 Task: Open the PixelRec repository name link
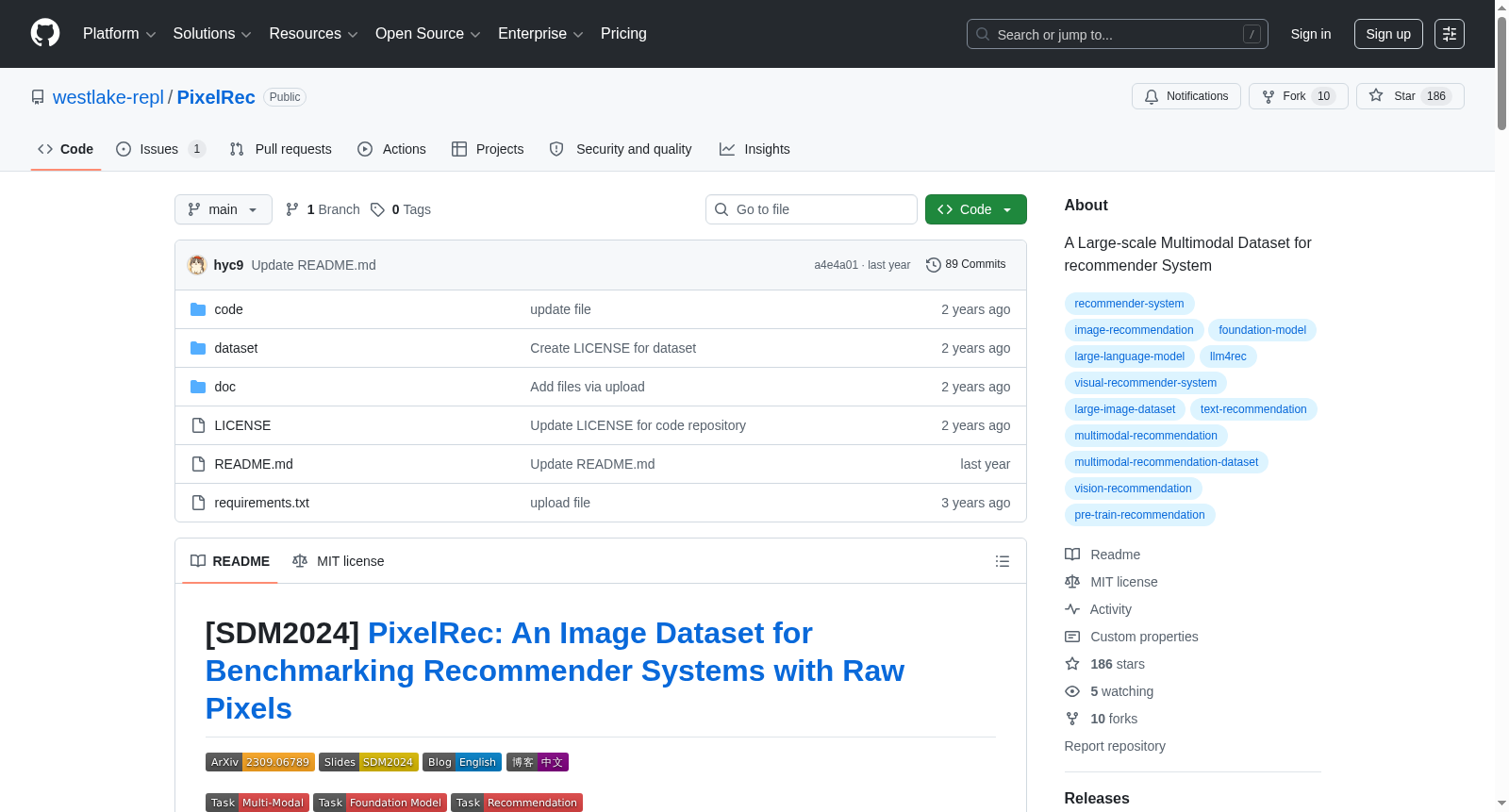[216, 97]
